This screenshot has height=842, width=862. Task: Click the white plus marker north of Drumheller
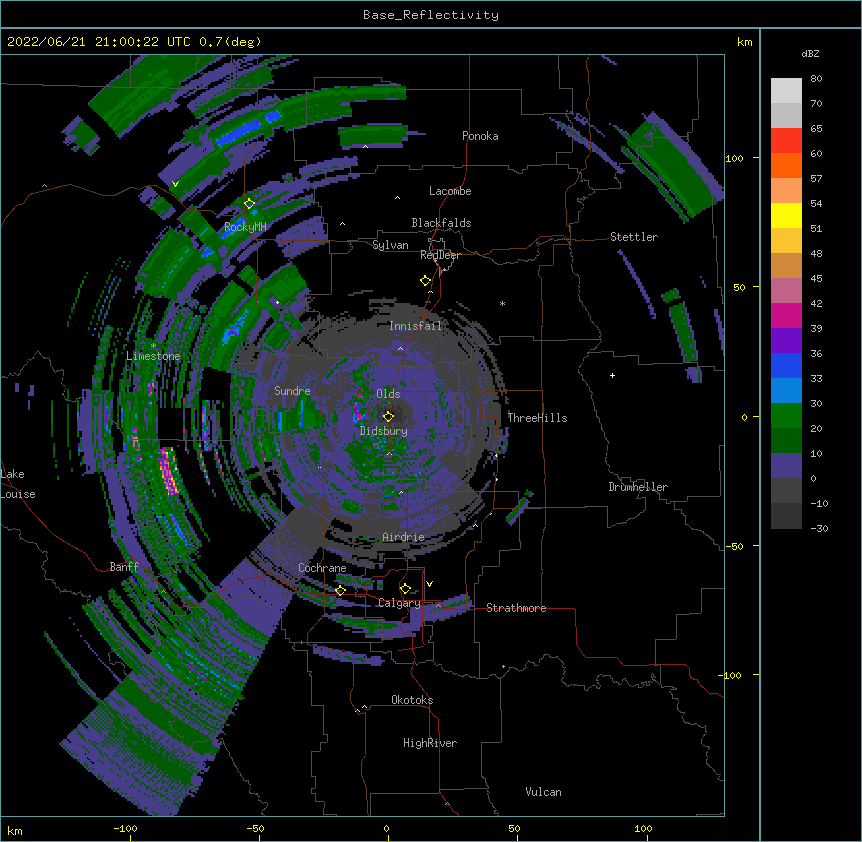(612, 375)
